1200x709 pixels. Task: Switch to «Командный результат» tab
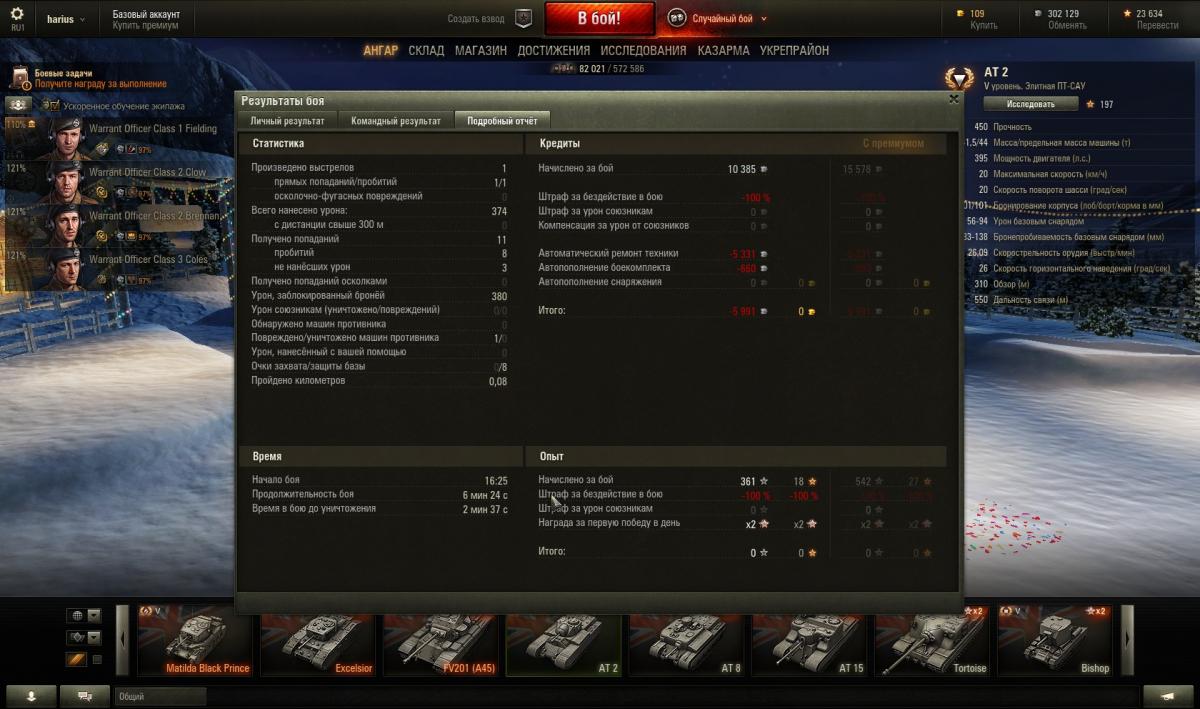pos(395,121)
